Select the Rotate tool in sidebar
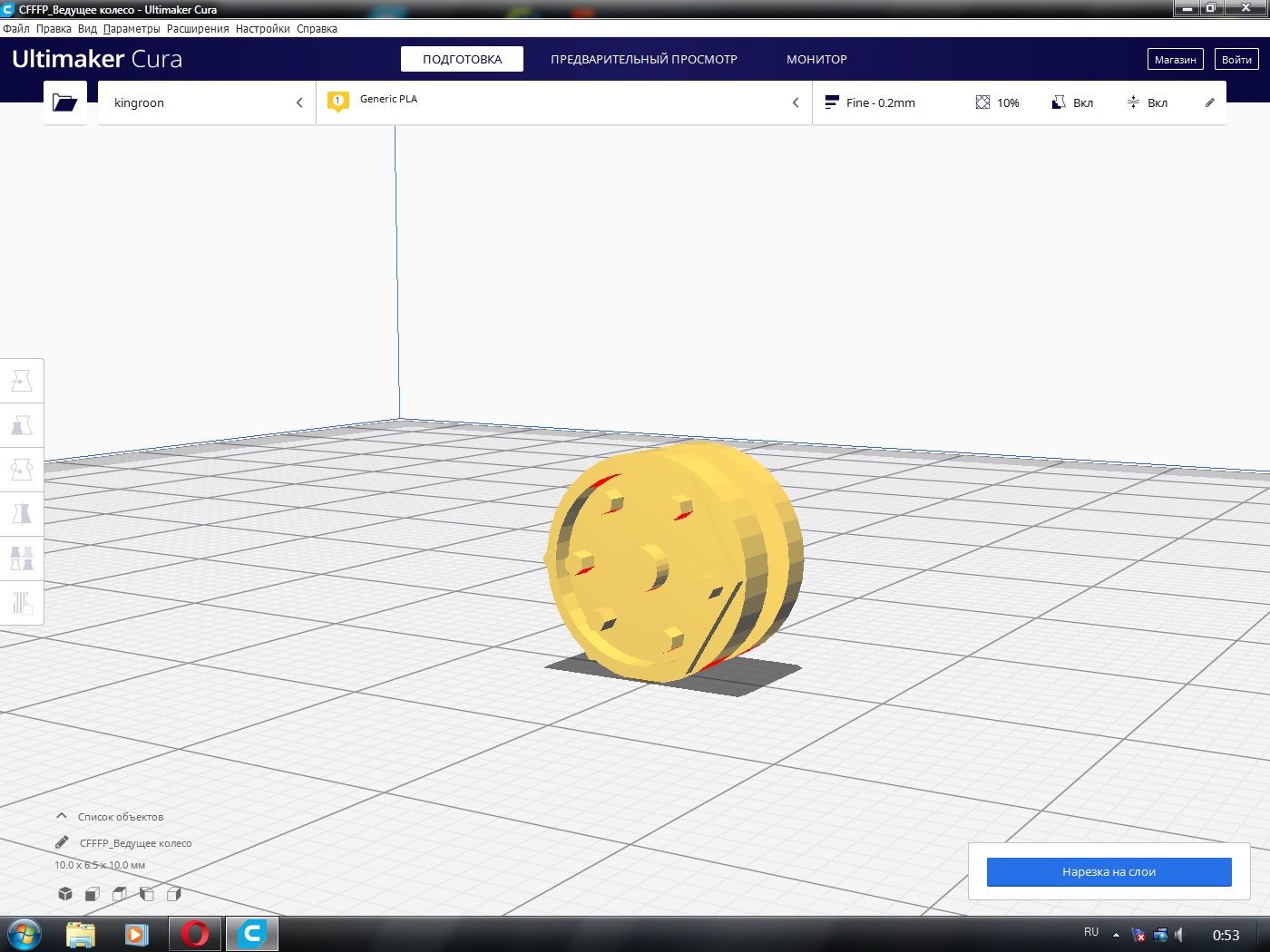 click(22, 470)
